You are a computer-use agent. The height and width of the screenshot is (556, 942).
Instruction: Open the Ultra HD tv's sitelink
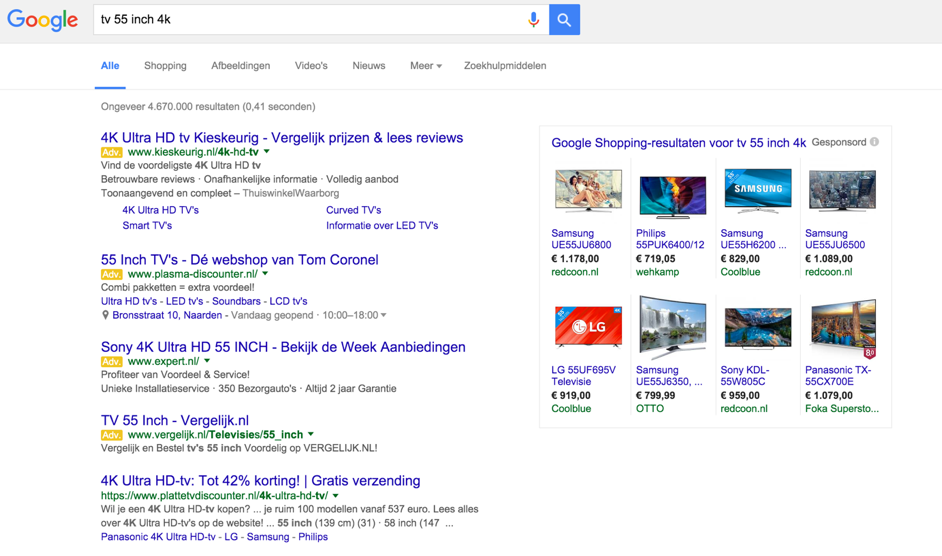[x=129, y=301]
